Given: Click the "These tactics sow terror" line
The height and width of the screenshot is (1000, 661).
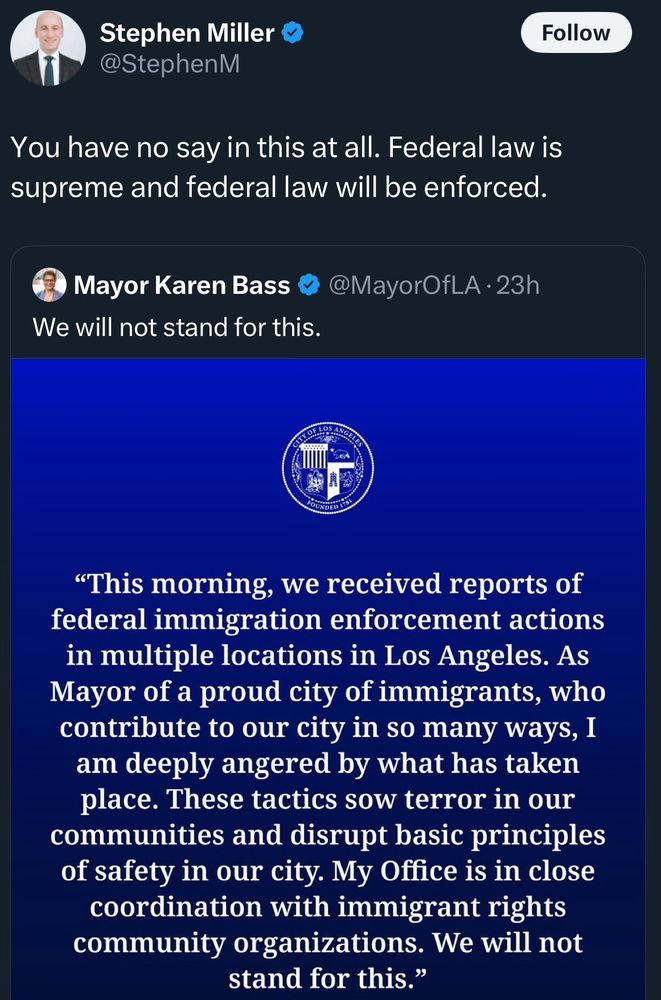Looking at the screenshot, I should 328,799.
